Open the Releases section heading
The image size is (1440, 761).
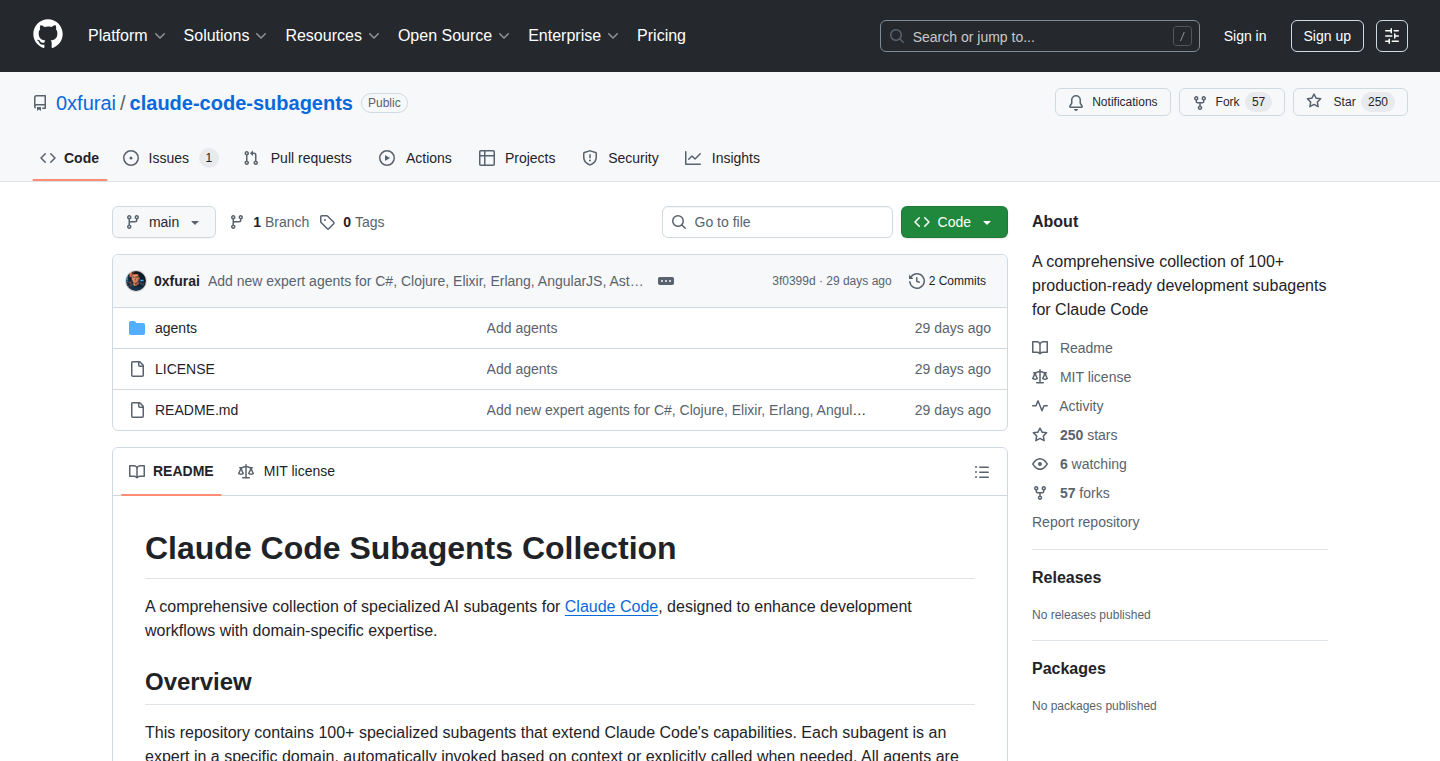coord(1066,578)
